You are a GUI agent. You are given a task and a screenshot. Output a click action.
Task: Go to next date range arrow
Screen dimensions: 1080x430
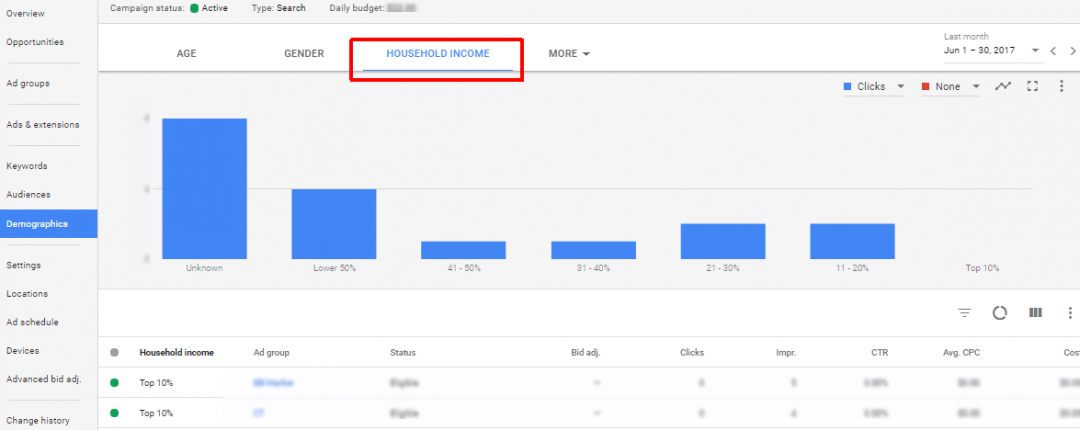1072,51
